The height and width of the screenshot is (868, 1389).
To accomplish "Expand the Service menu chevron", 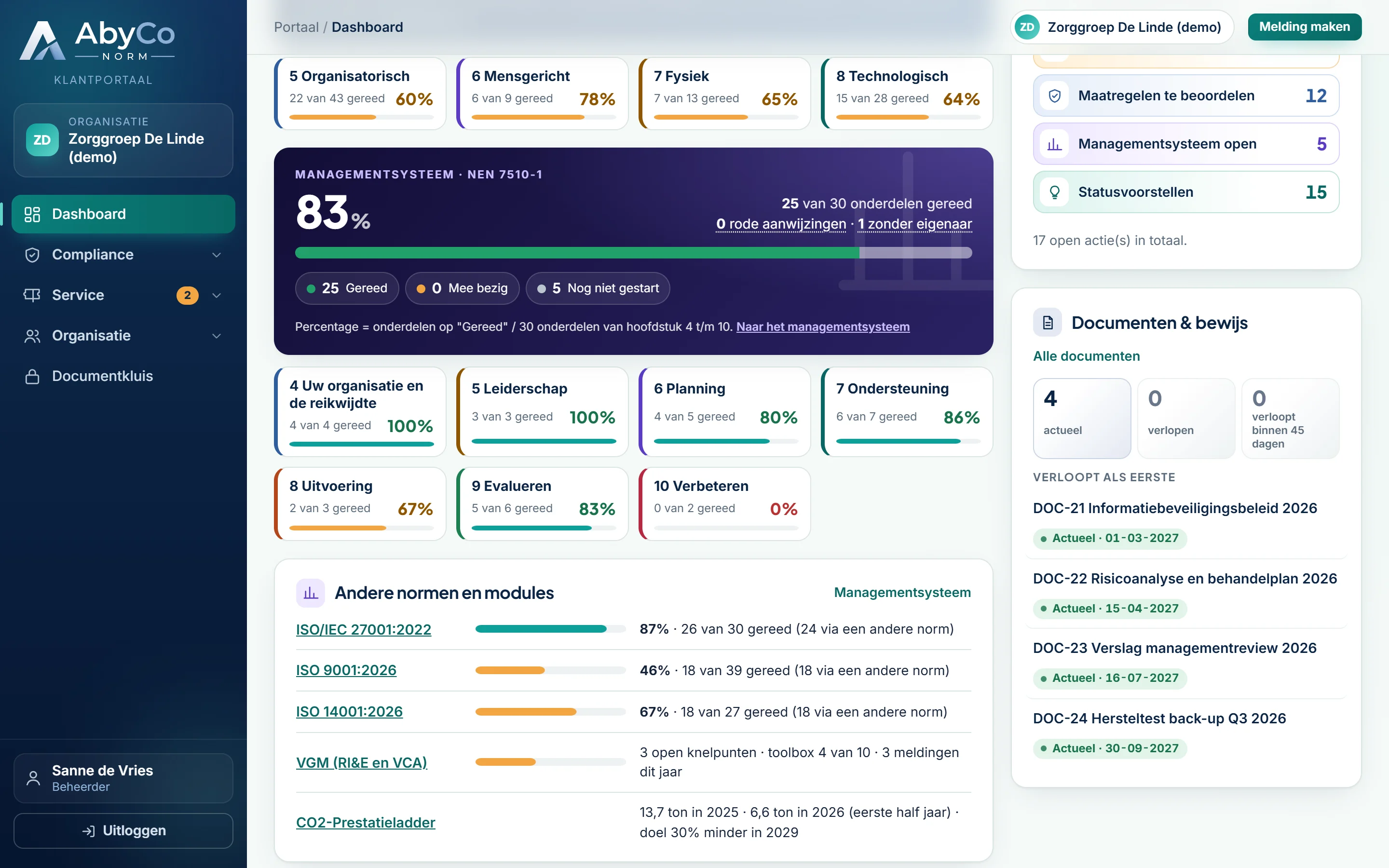I will coord(217,295).
